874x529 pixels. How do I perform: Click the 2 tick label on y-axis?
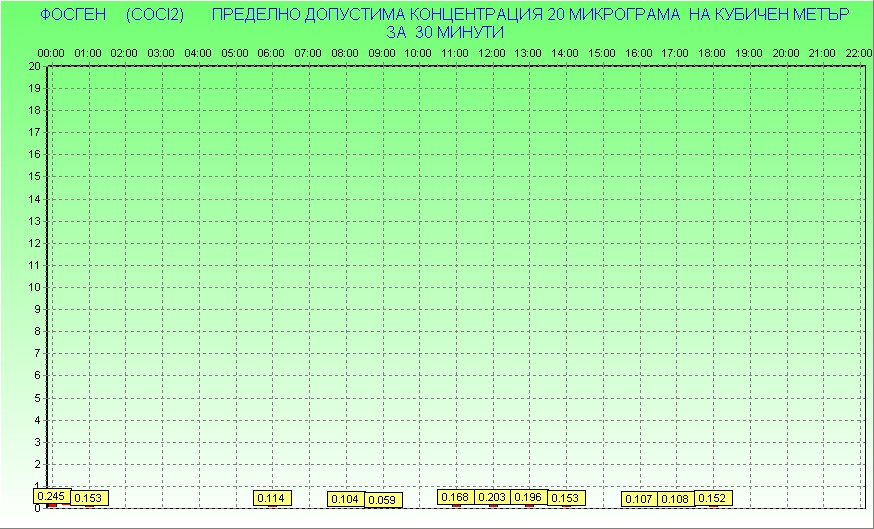pyautogui.click(x=37, y=464)
